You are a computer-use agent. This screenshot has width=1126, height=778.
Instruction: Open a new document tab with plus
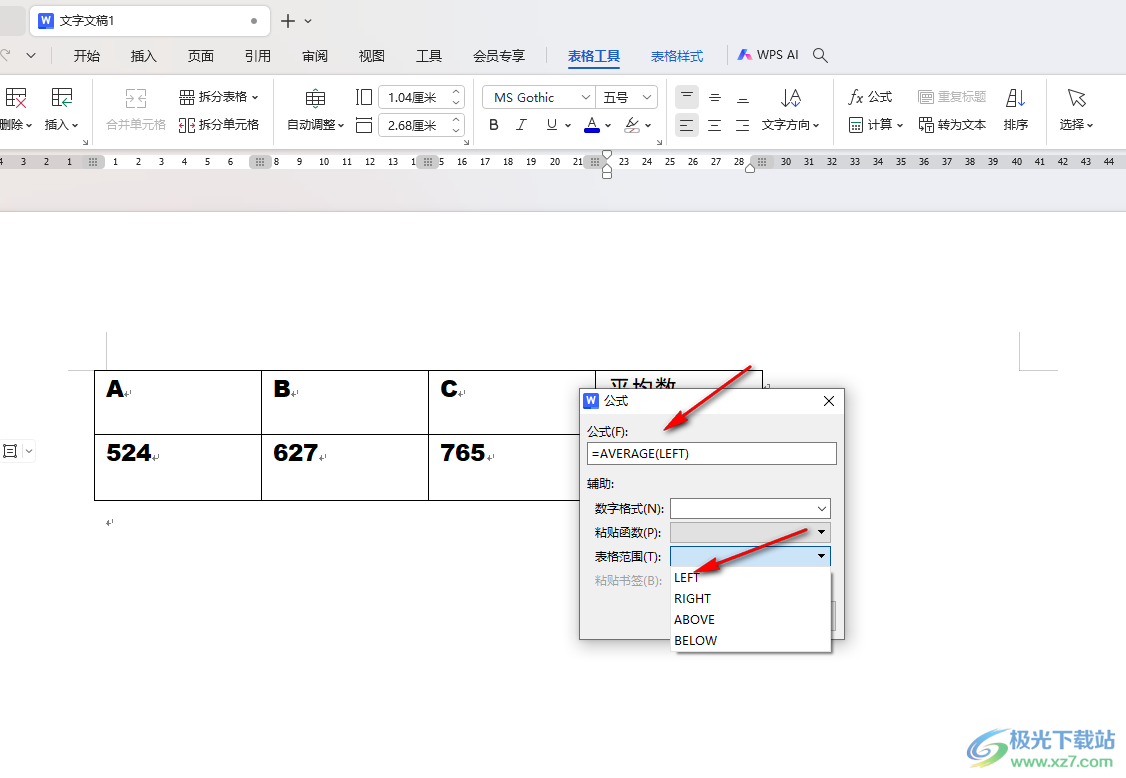click(287, 21)
